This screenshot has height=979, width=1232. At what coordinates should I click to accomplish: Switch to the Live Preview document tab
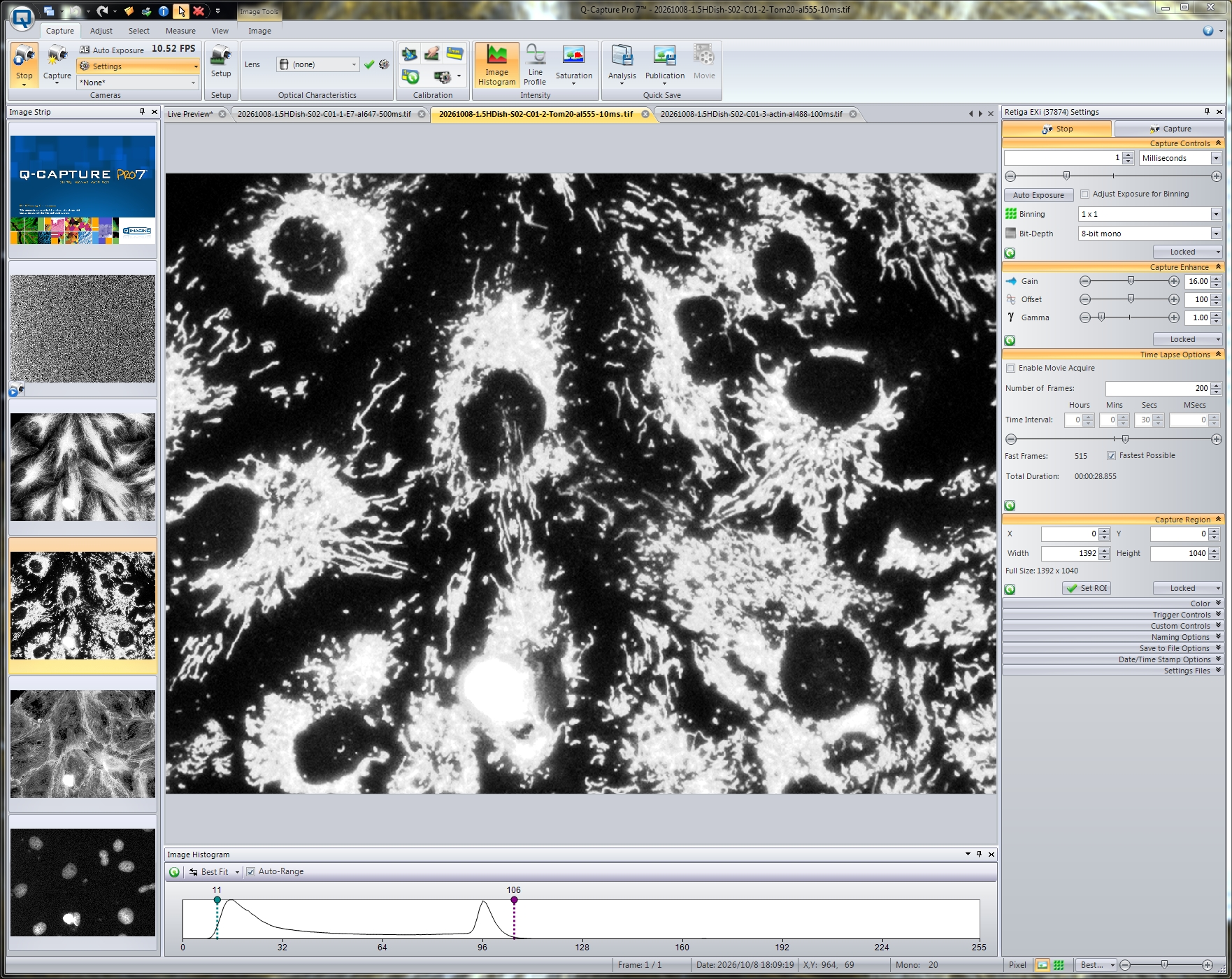(190, 114)
